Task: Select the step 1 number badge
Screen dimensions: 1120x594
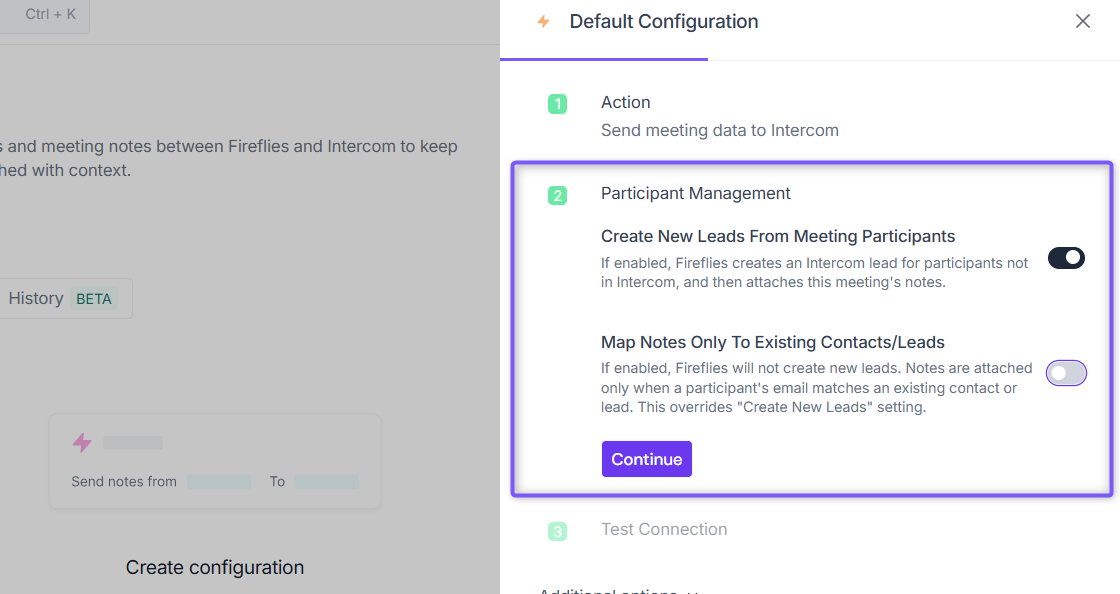Action: pos(557,104)
